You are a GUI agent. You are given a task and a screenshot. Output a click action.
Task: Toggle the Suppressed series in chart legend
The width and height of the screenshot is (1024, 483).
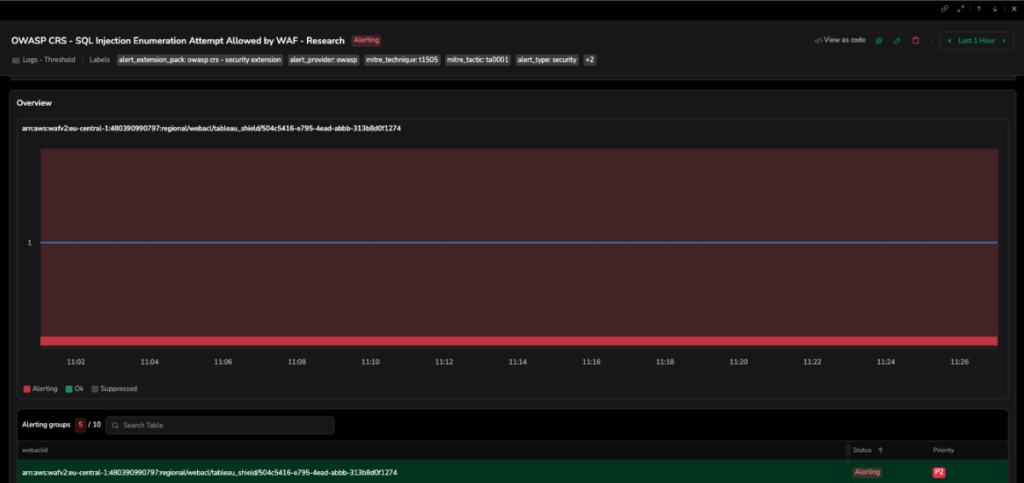pos(114,388)
